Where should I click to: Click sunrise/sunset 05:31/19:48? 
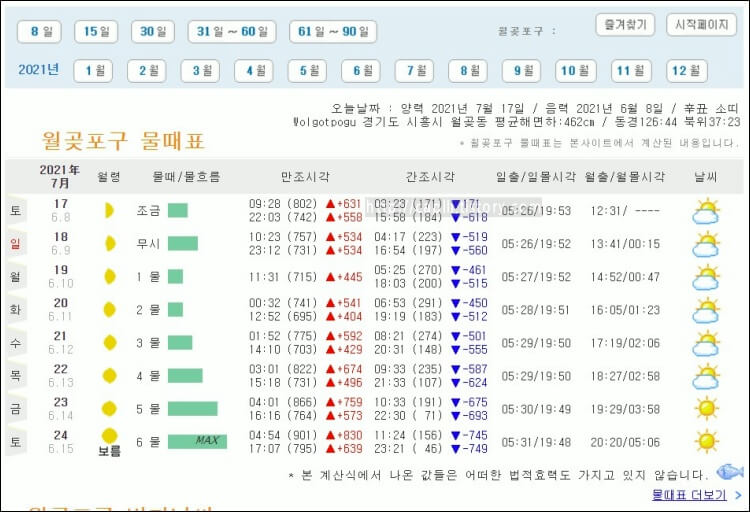coord(536,443)
